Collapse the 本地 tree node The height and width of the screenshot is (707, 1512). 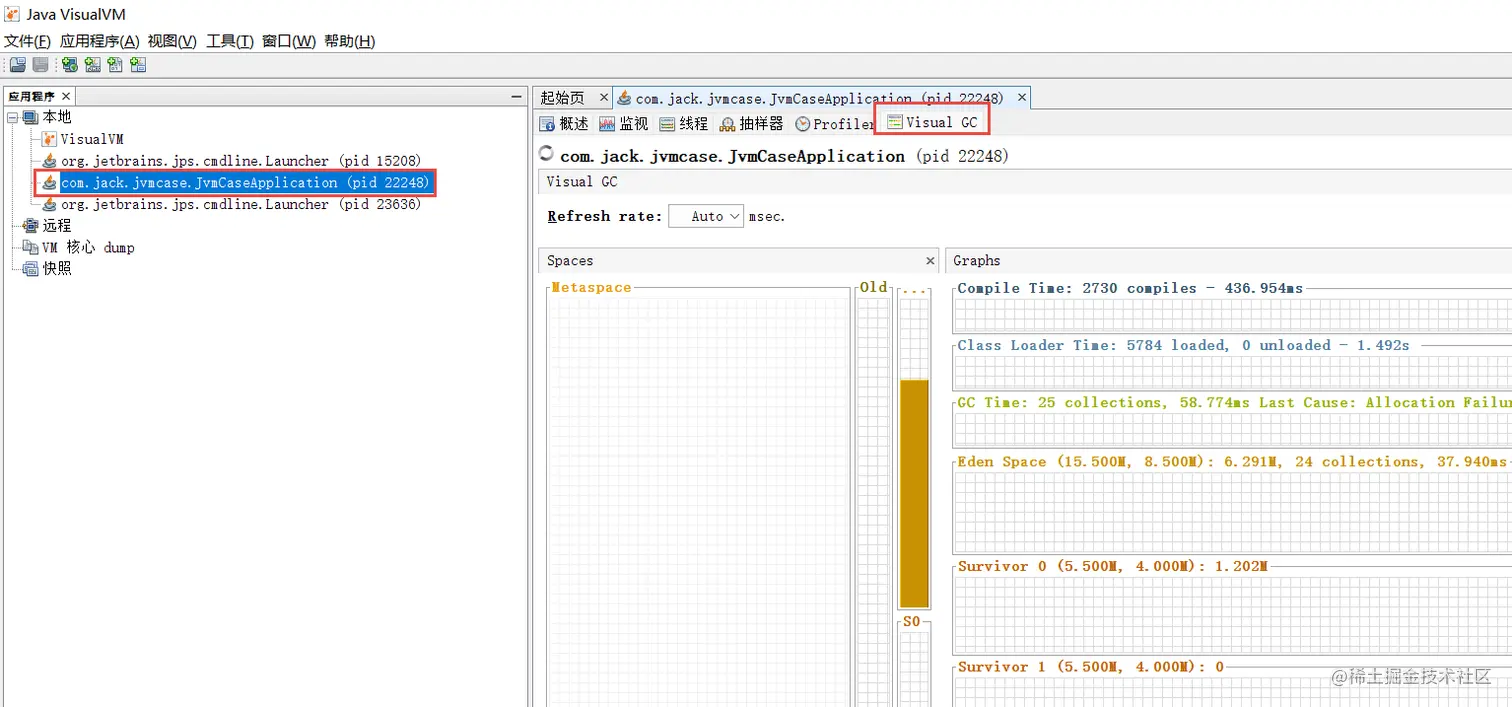[x=12, y=118]
